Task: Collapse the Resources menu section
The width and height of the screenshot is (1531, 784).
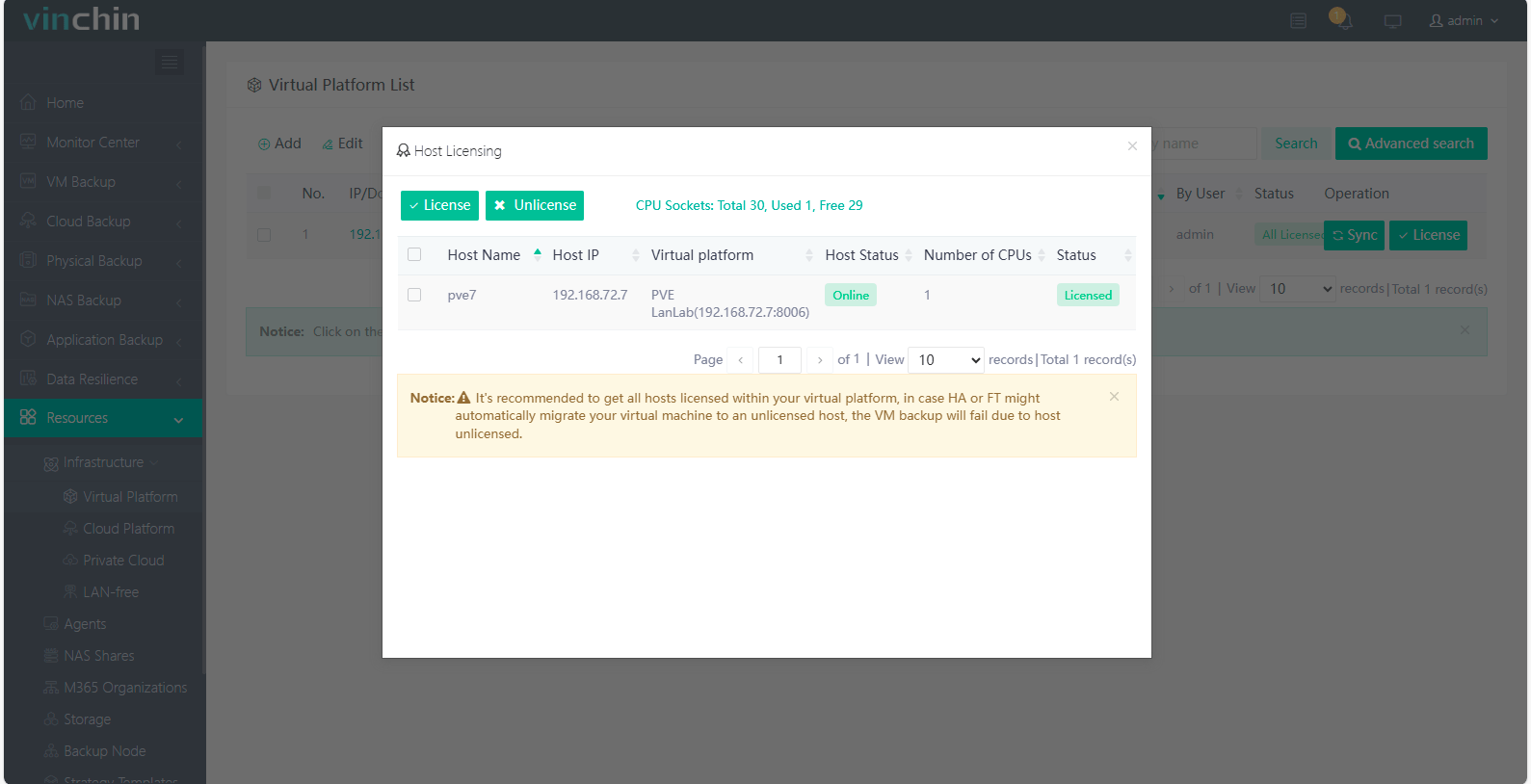Action: (103, 418)
